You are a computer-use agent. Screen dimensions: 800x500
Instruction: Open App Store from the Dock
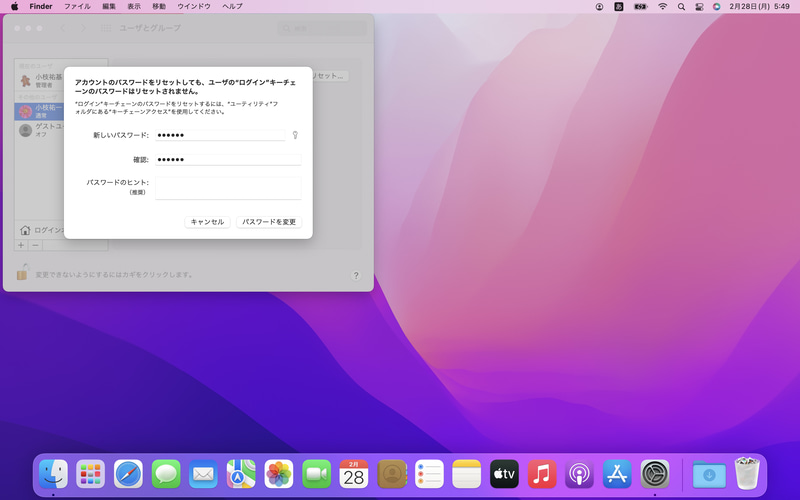(617, 474)
